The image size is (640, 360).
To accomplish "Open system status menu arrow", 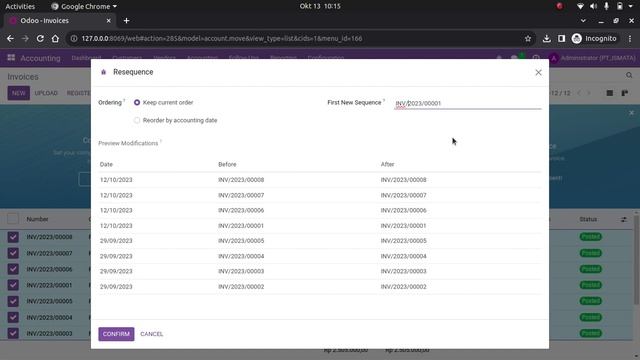I will click(x=631, y=6).
